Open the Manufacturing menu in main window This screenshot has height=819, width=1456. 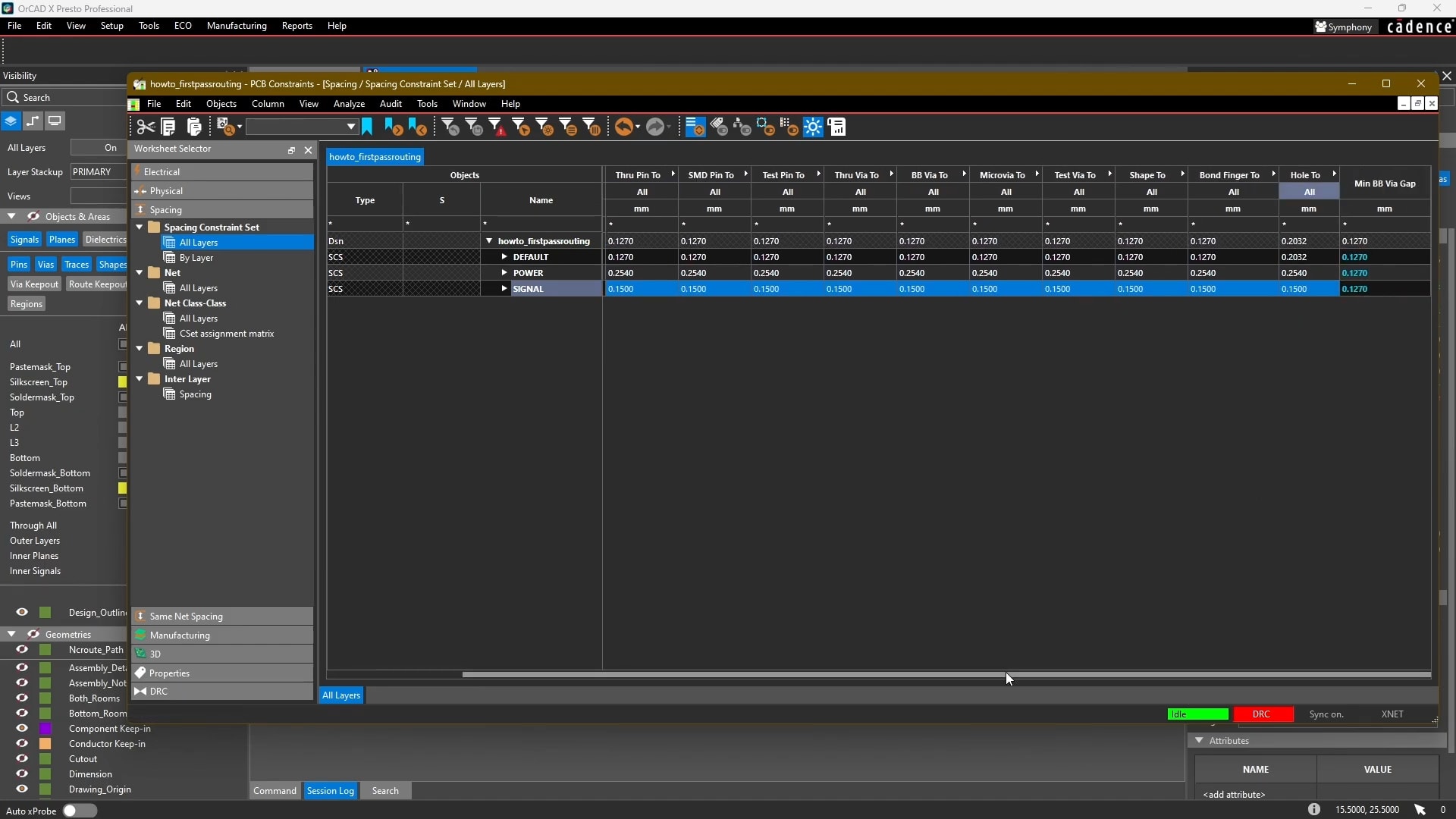237,26
